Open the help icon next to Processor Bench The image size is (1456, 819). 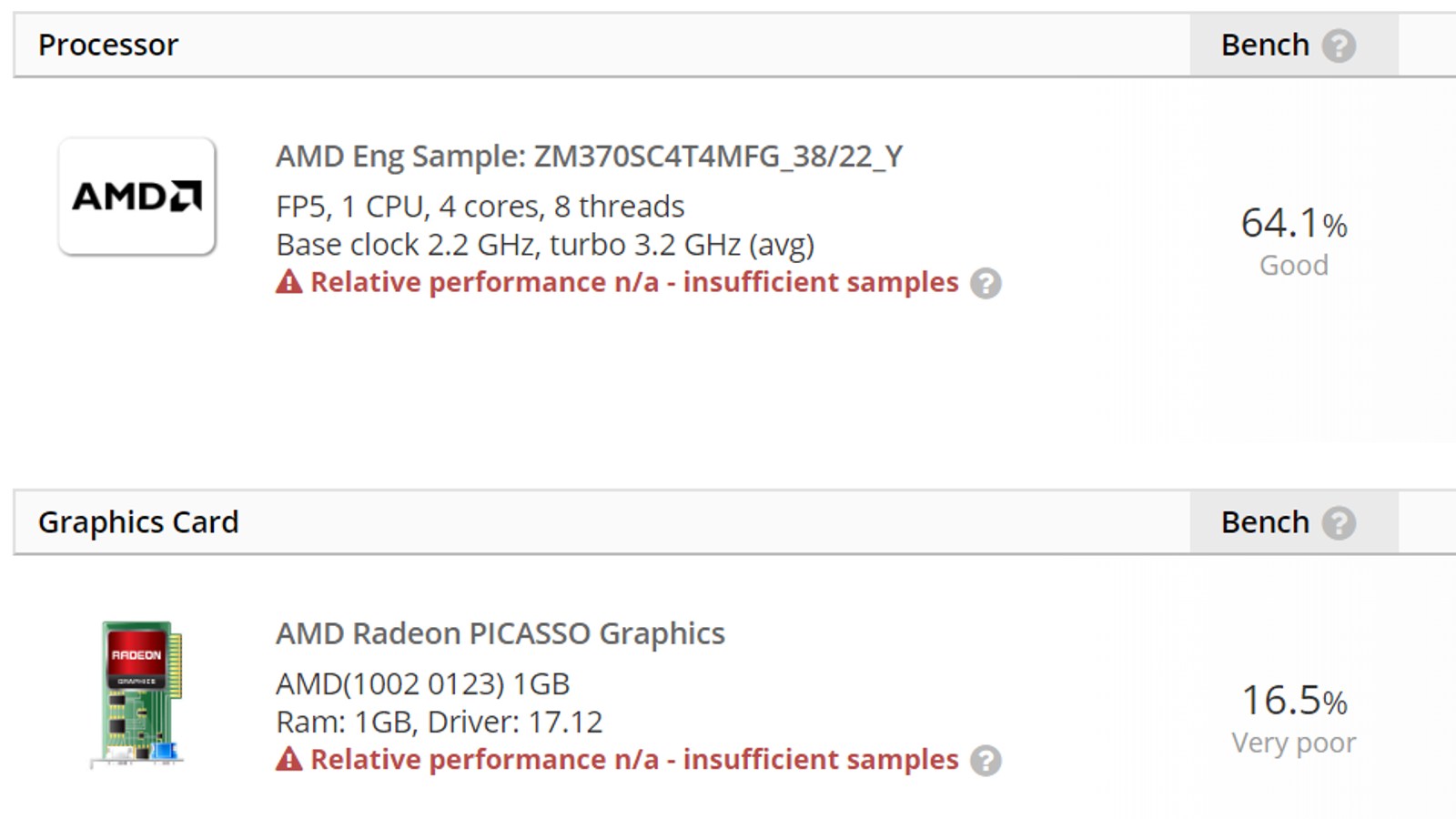pyautogui.click(x=1338, y=45)
